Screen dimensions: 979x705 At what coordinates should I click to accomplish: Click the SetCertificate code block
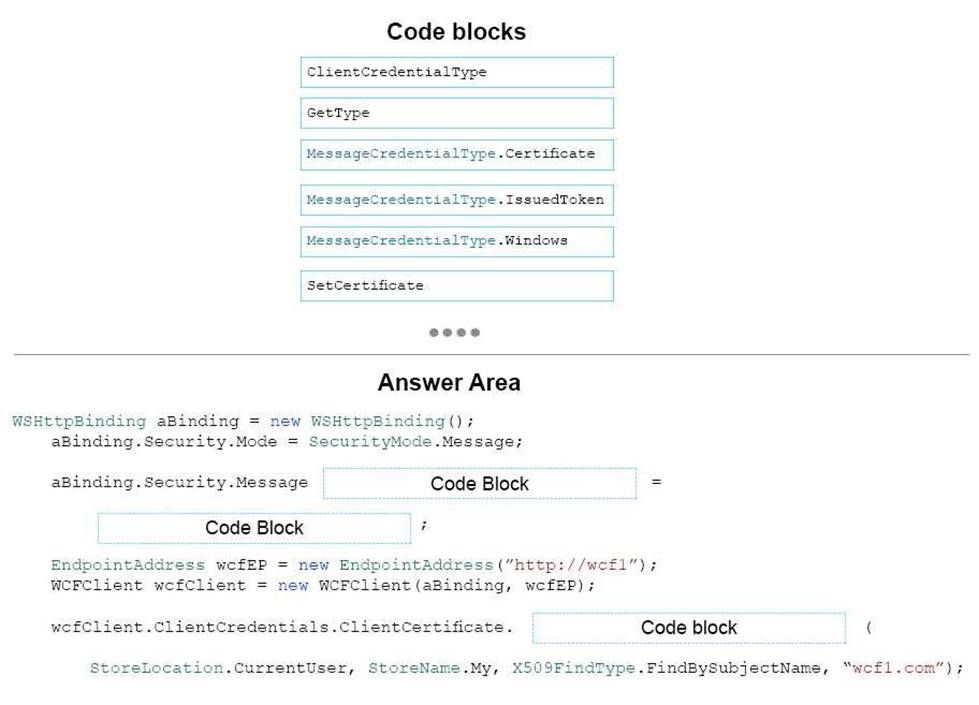point(456,286)
